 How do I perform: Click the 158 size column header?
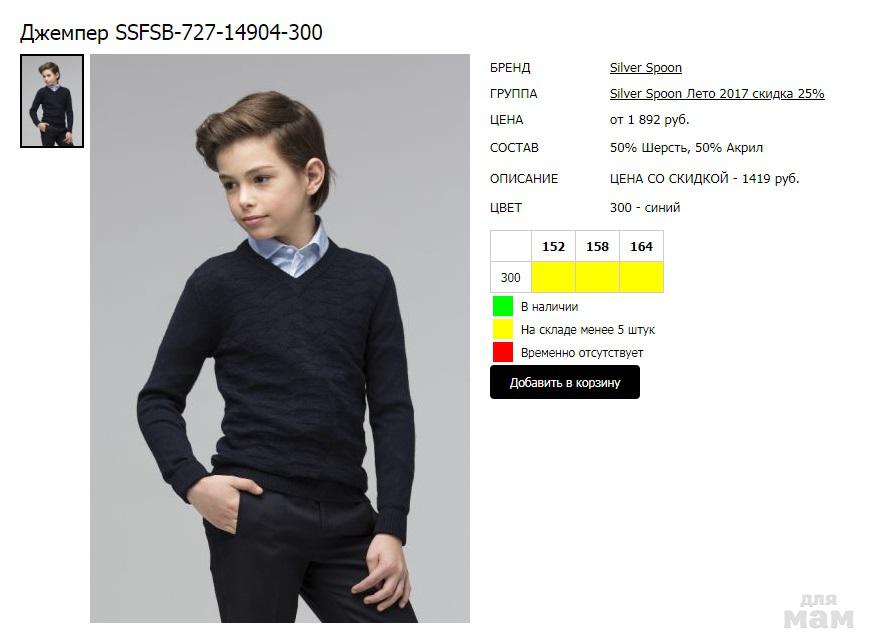click(x=597, y=246)
